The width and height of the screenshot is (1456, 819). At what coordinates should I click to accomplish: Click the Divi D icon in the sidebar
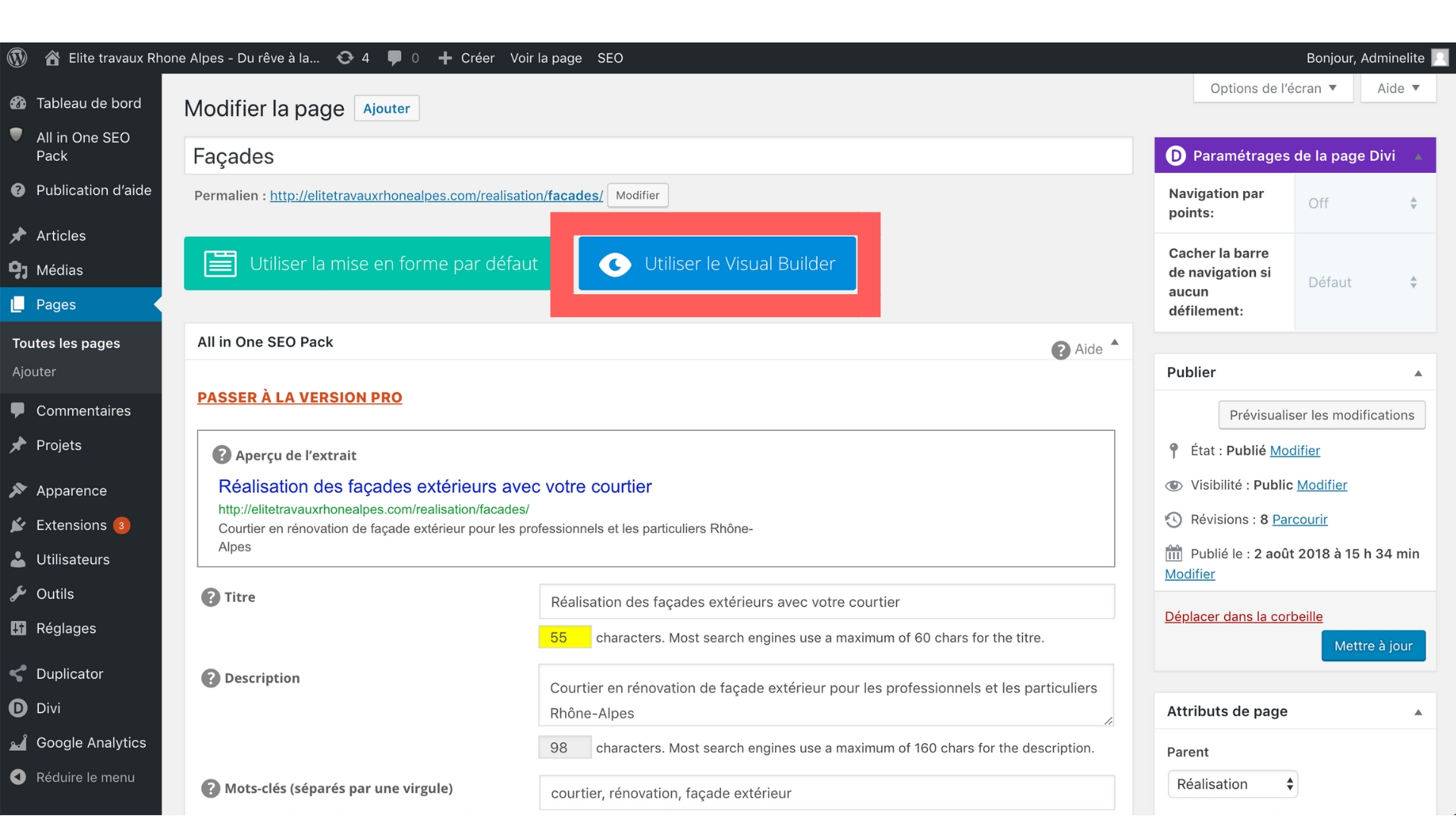click(x=18, y=708)
